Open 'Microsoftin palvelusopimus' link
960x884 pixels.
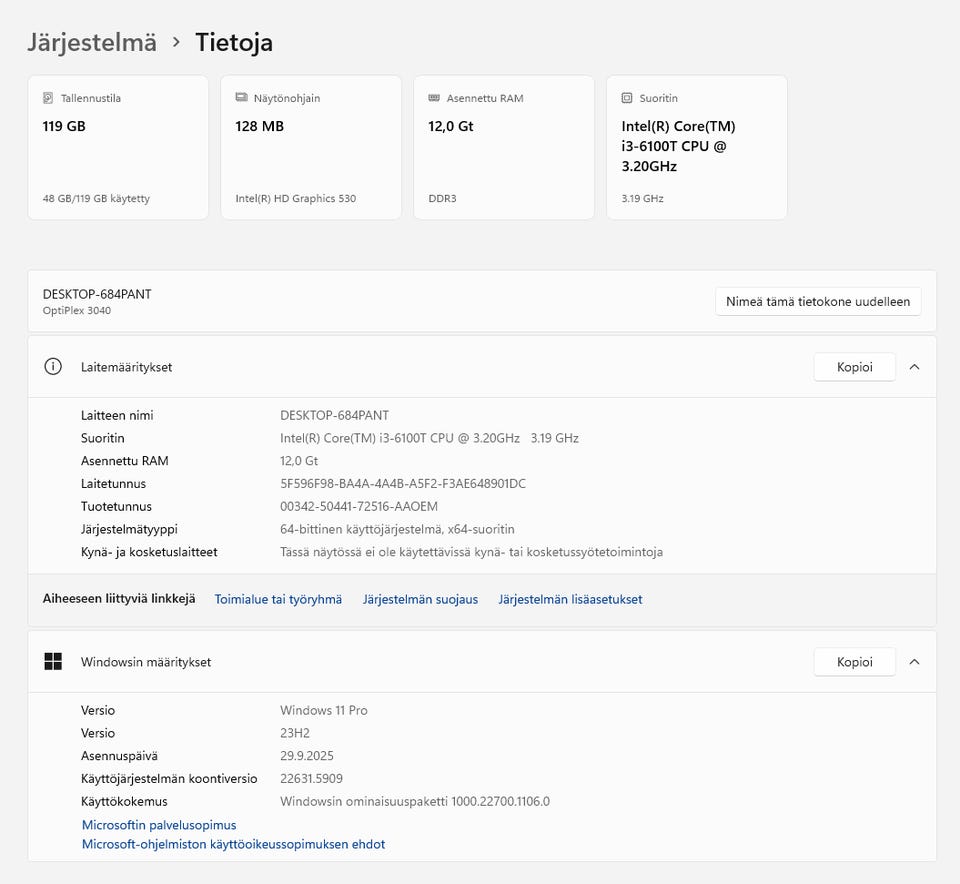159,825
